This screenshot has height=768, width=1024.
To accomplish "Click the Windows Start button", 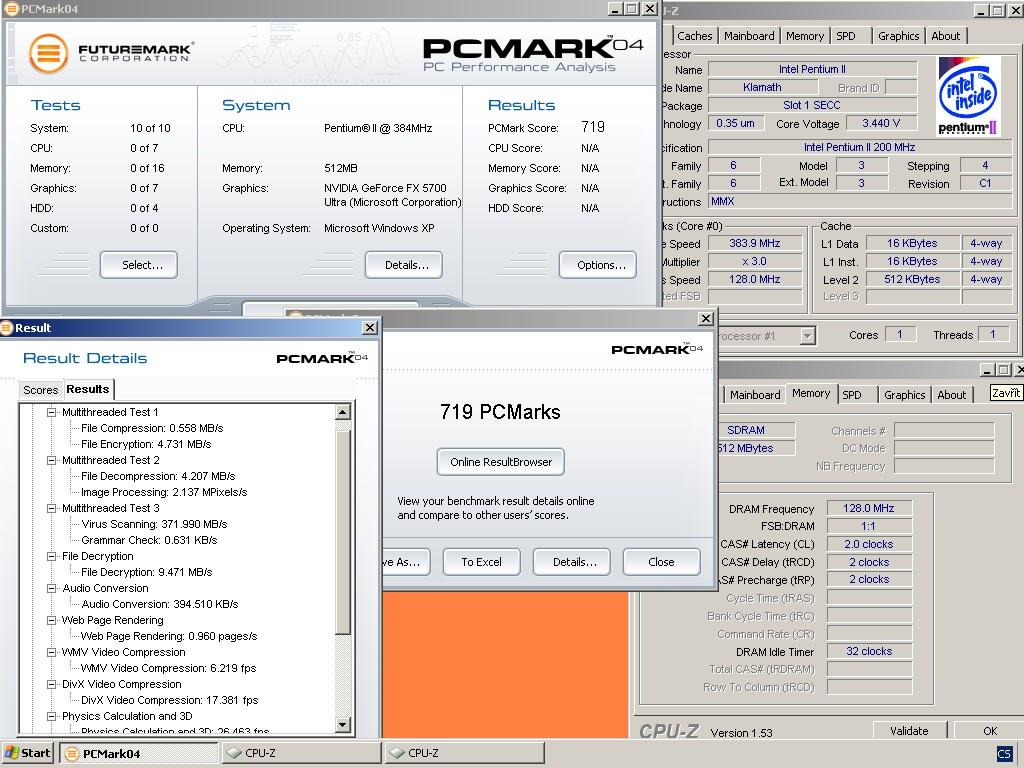I will 27,752.
